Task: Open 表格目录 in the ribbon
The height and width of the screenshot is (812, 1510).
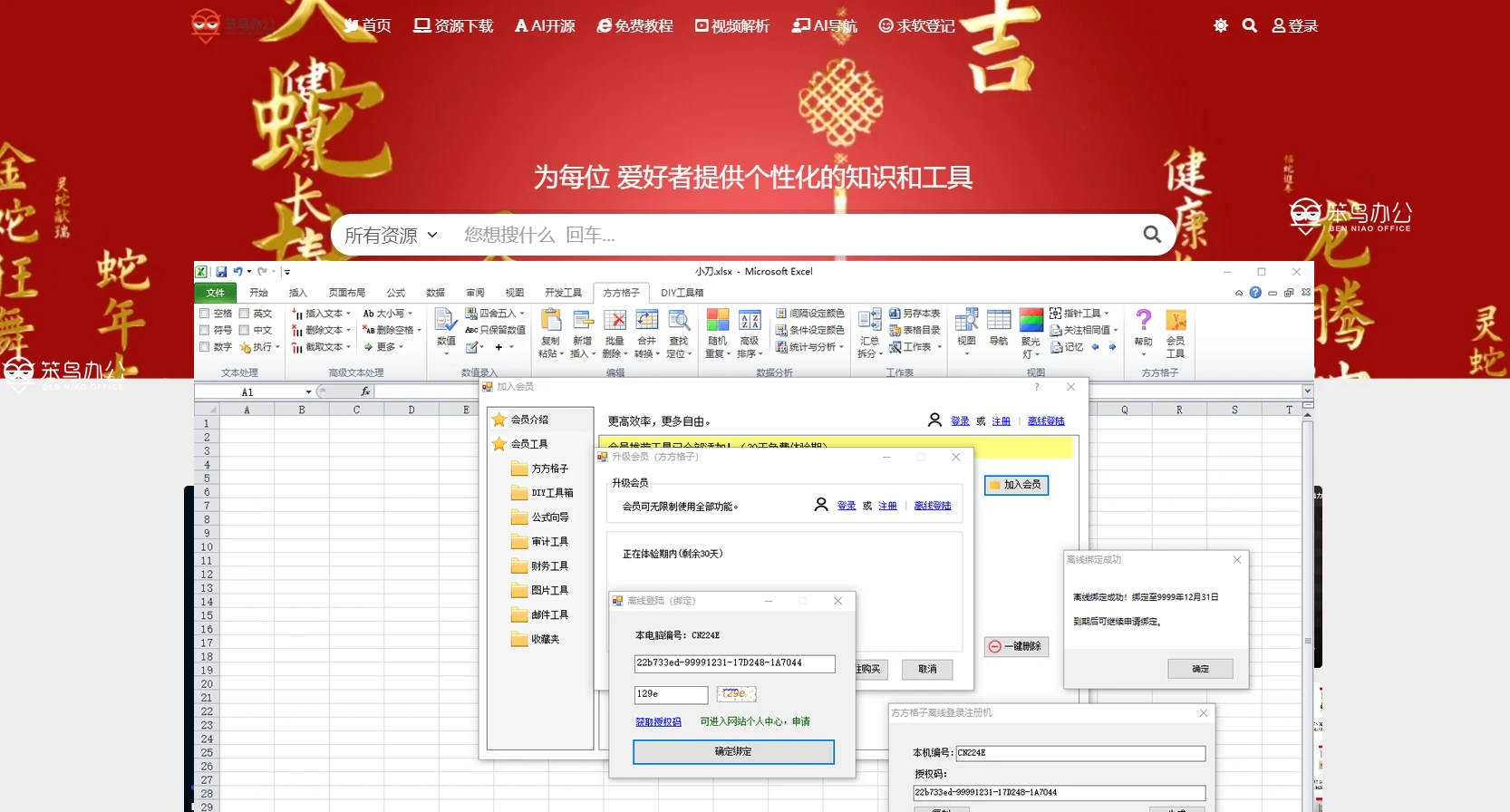Action: coord(915,330)
